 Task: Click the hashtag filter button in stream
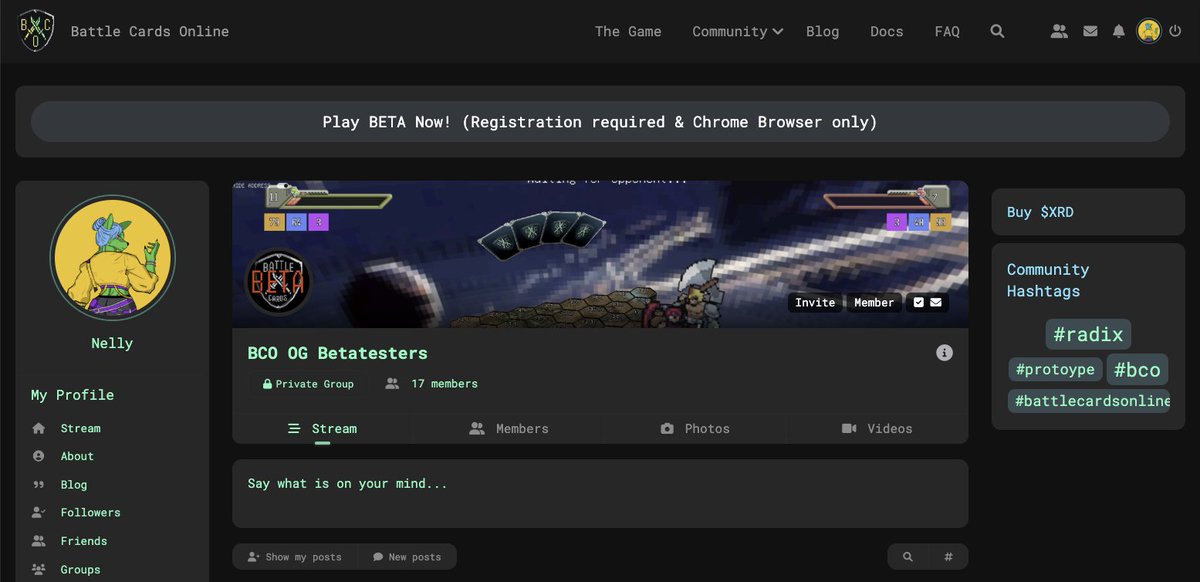[x=948, y=557]
